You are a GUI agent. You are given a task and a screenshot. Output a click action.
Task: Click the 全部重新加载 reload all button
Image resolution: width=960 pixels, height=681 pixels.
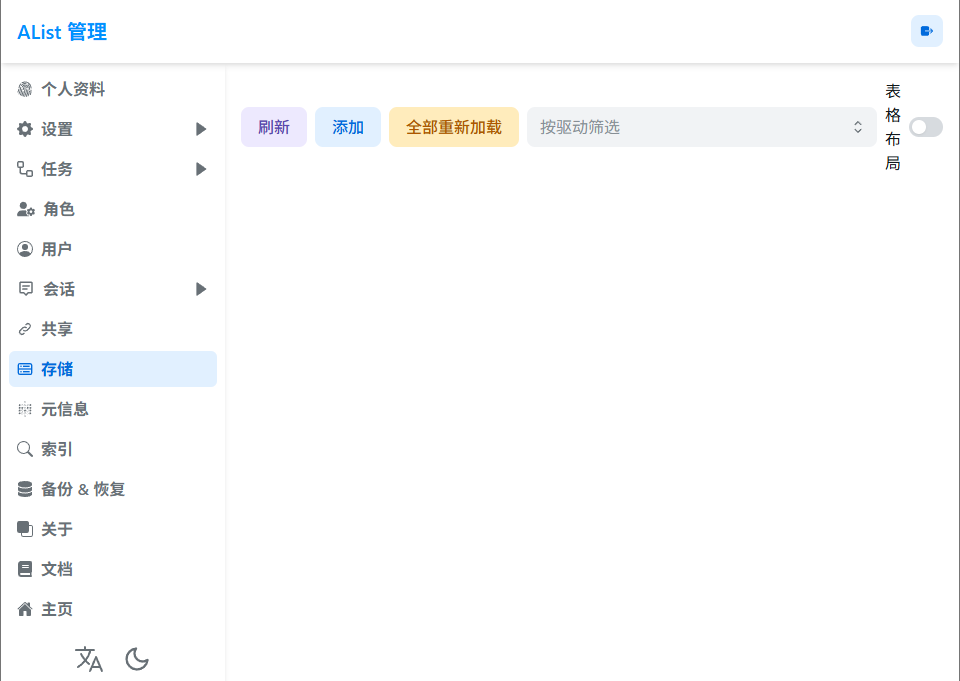click(x=454, y=127)
